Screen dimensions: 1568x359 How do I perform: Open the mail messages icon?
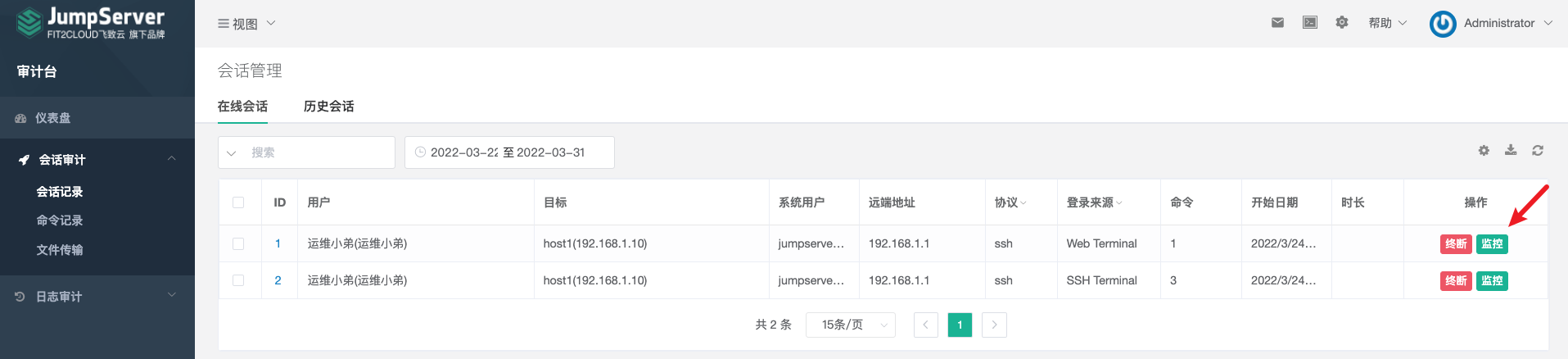[x=1277, y=23]
